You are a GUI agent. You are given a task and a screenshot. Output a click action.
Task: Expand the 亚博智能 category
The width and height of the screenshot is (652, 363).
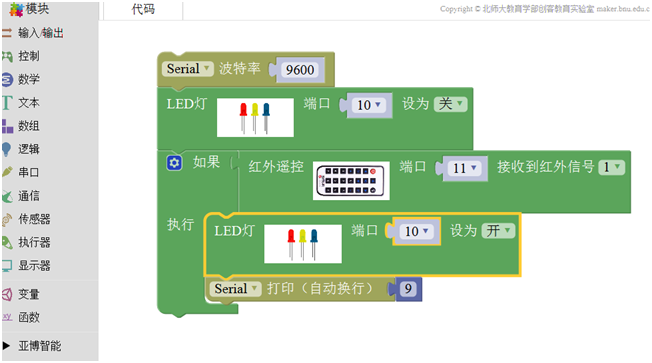tap(32, 346)
